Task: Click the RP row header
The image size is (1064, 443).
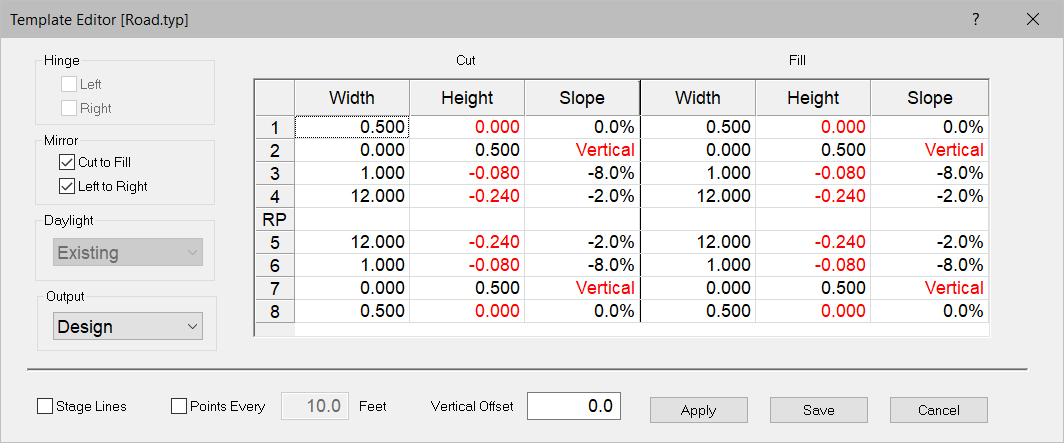Action: (x=274, y=219)
